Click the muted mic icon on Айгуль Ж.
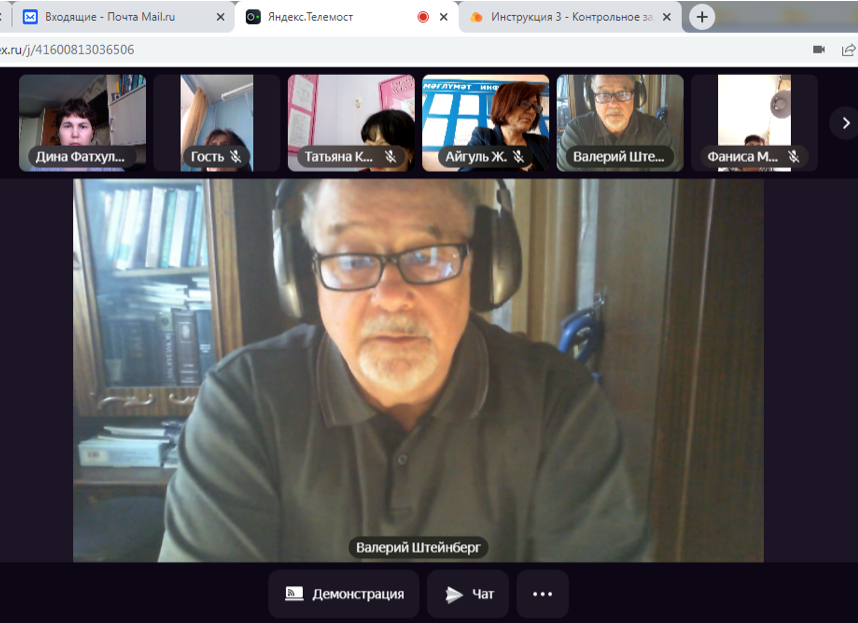Image resolution: width=858 pixels, height=623 pixels. (518, 156)
